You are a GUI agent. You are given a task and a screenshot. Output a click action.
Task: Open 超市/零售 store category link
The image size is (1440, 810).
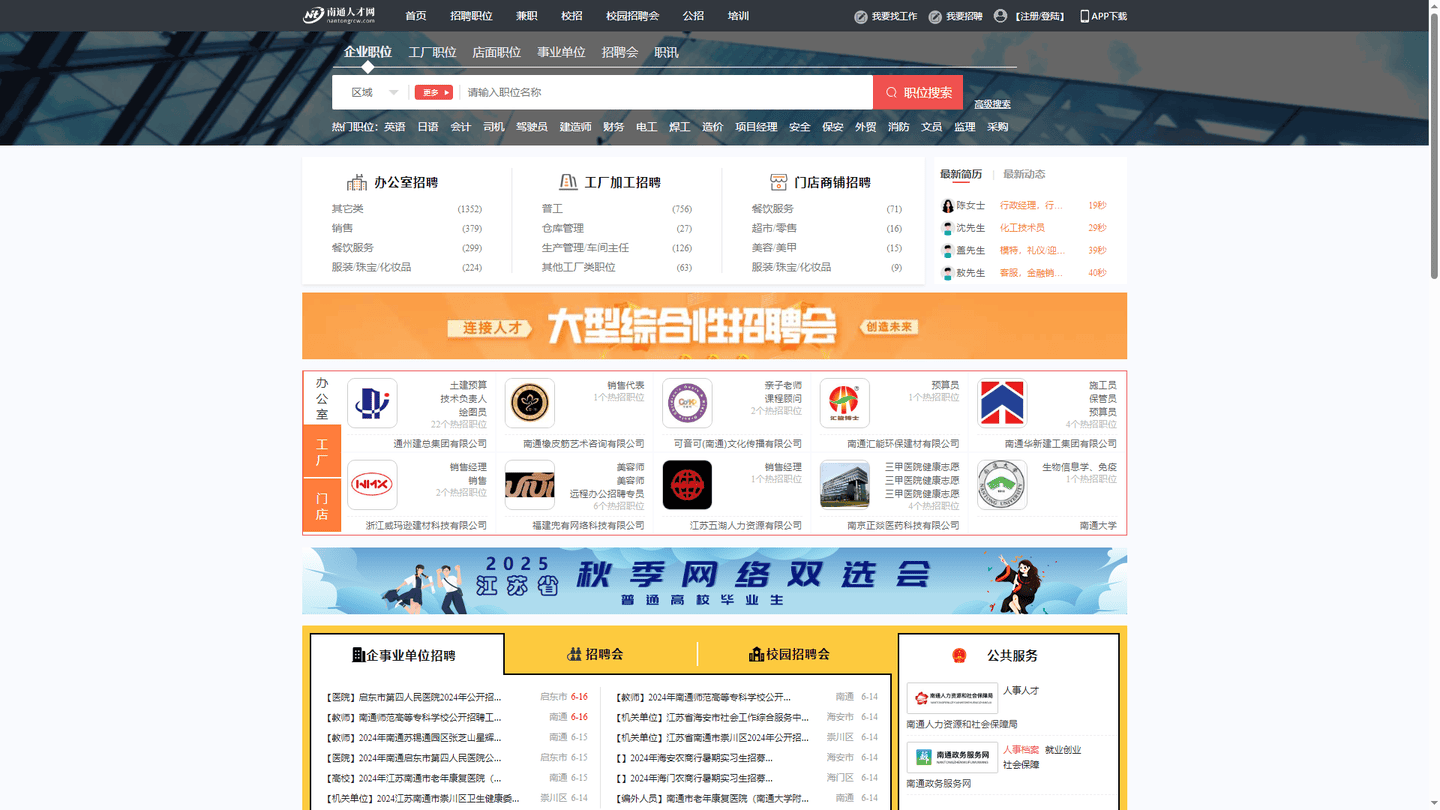tap(774, 228)
